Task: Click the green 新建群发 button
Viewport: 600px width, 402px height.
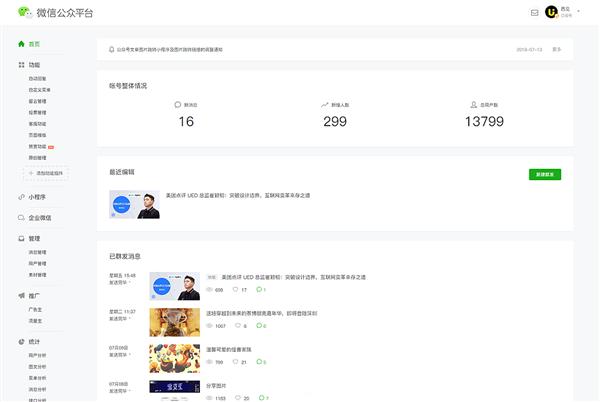Action: (545, 174)
